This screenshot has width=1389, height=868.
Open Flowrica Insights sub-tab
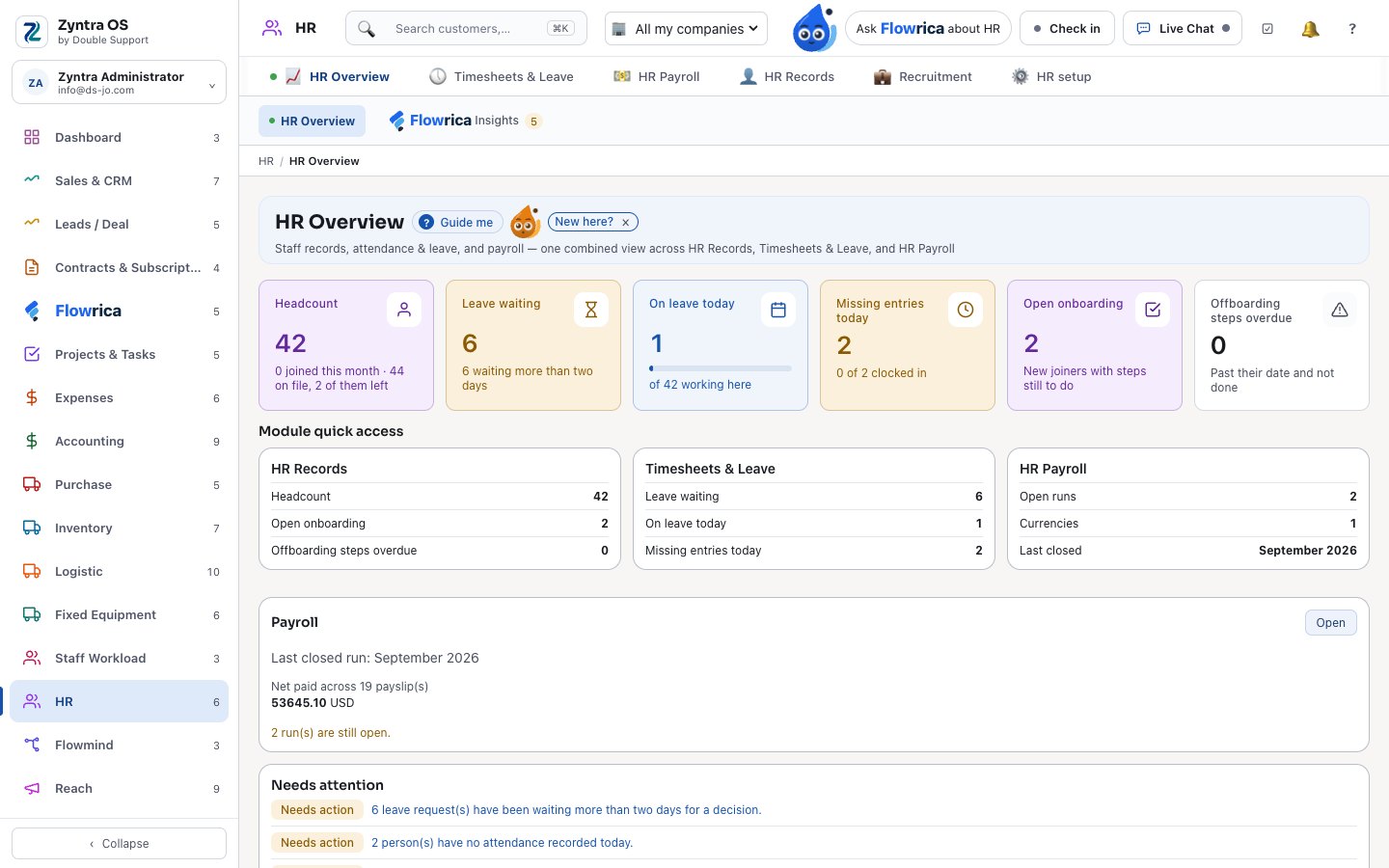click(x=465, y=122)
